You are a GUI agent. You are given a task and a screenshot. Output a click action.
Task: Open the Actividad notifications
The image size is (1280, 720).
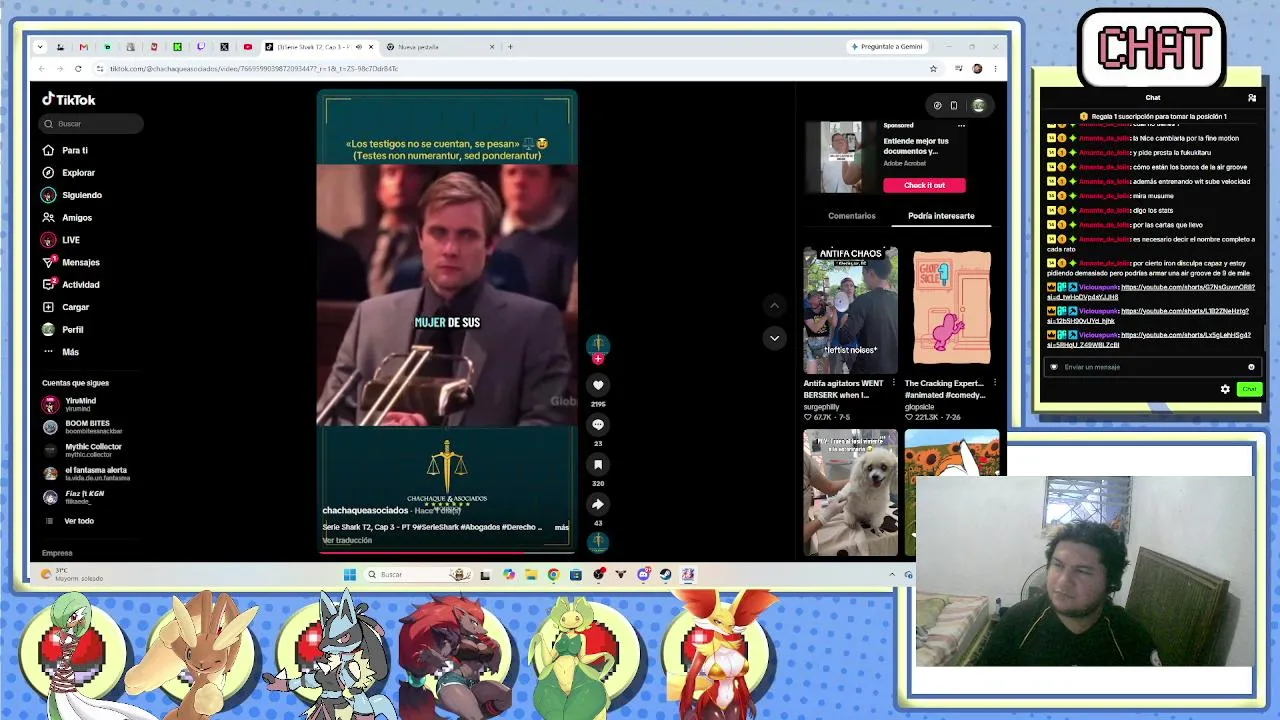tap(71, 285)
